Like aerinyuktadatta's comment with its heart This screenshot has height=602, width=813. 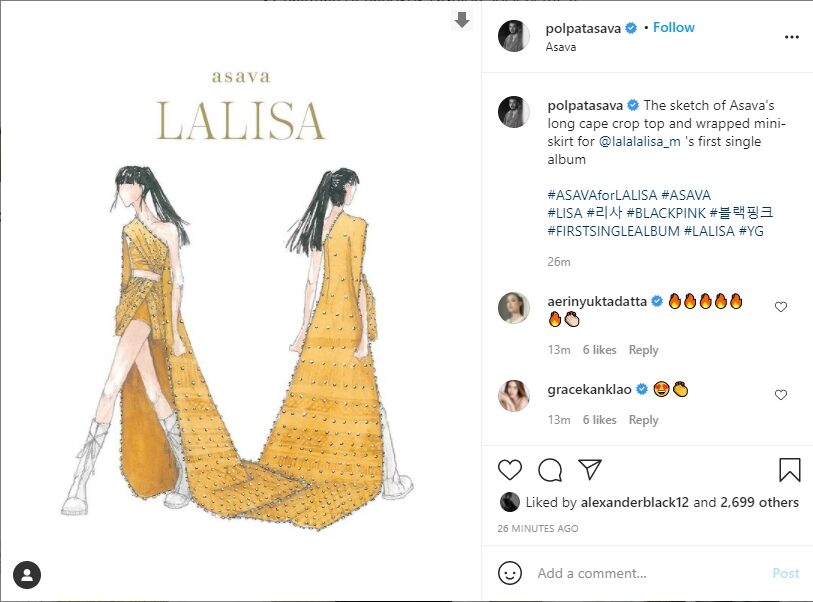(781, 307)
